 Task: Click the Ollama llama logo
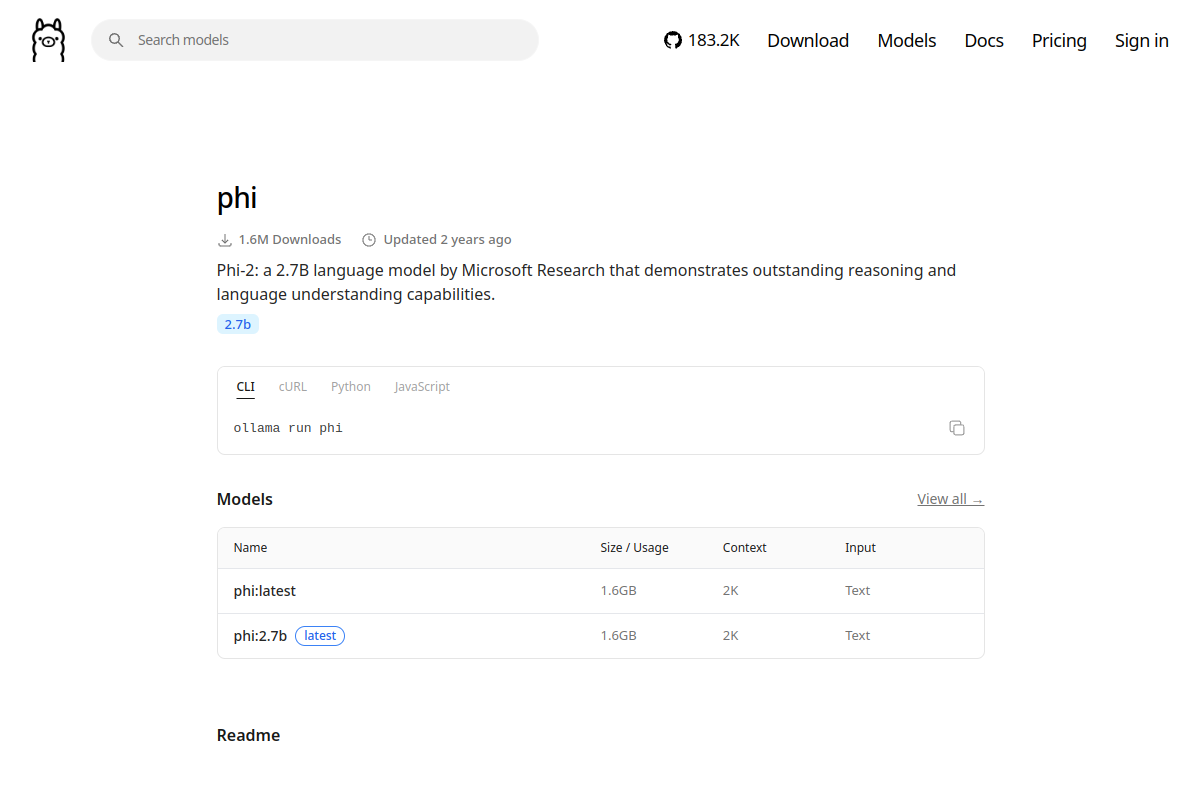(48, 40)
